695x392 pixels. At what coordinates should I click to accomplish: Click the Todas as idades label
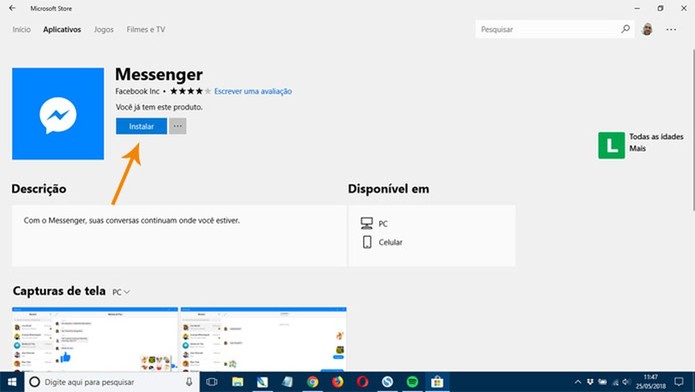pos(656,137)
